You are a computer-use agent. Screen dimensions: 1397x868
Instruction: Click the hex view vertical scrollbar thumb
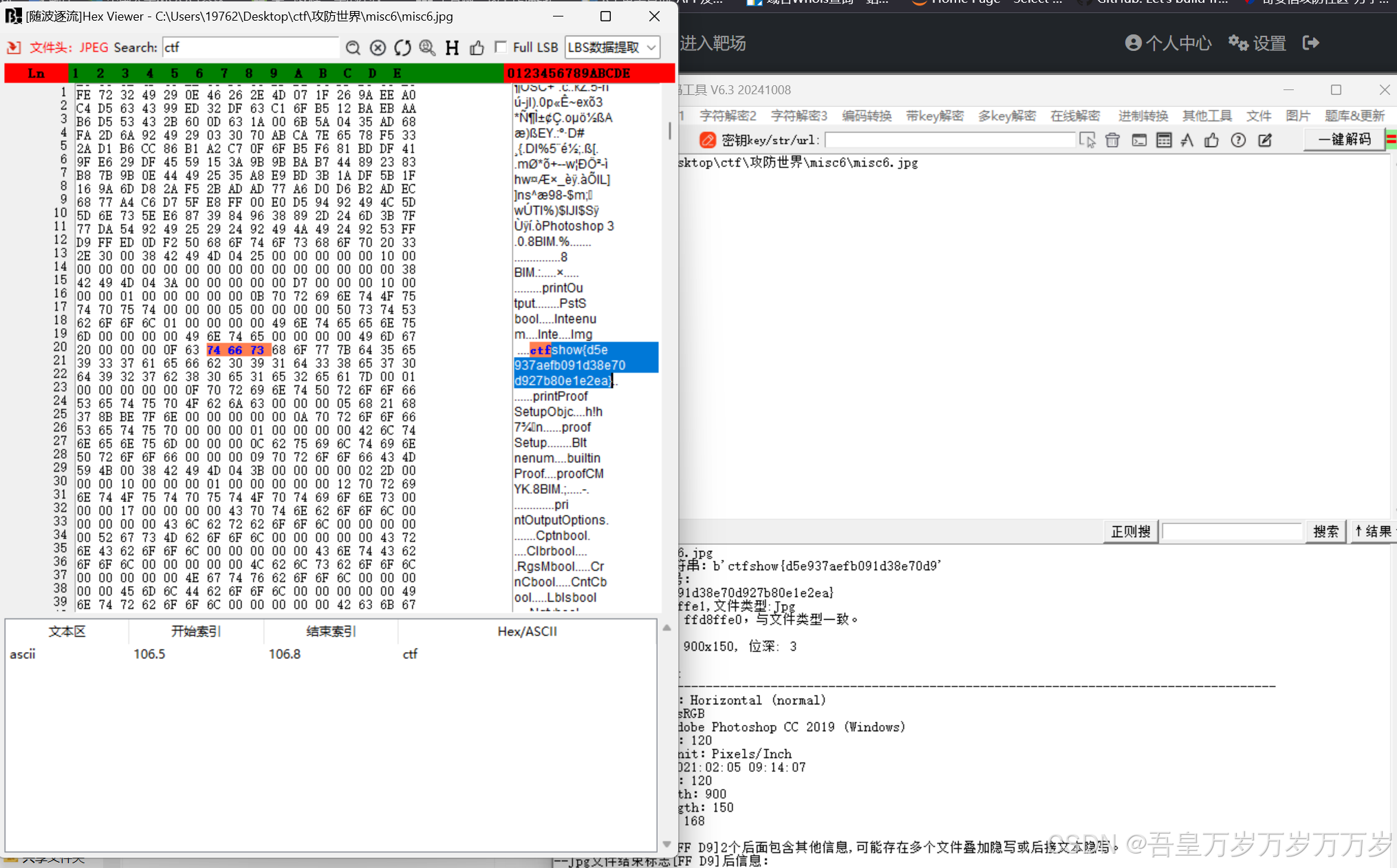pos(669,131)
